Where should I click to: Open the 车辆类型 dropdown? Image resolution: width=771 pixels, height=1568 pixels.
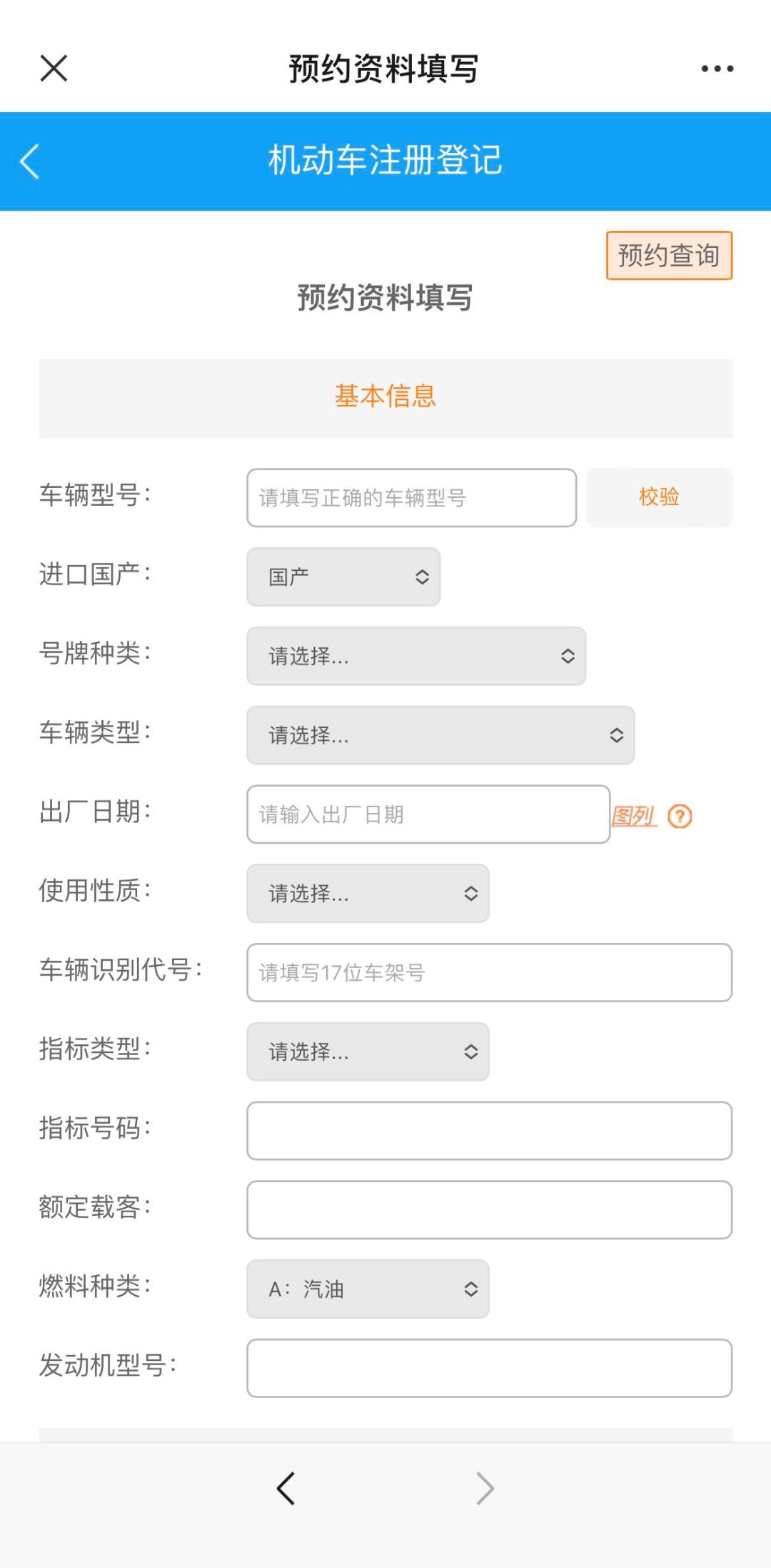point(440,736)
